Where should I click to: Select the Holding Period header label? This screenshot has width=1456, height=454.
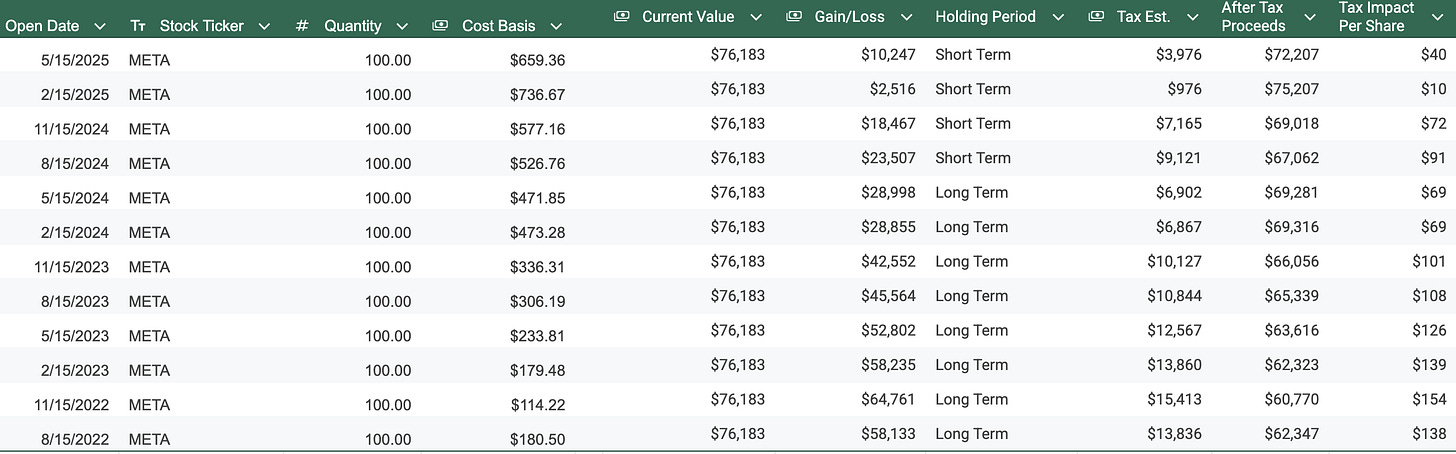pos(985,17)
